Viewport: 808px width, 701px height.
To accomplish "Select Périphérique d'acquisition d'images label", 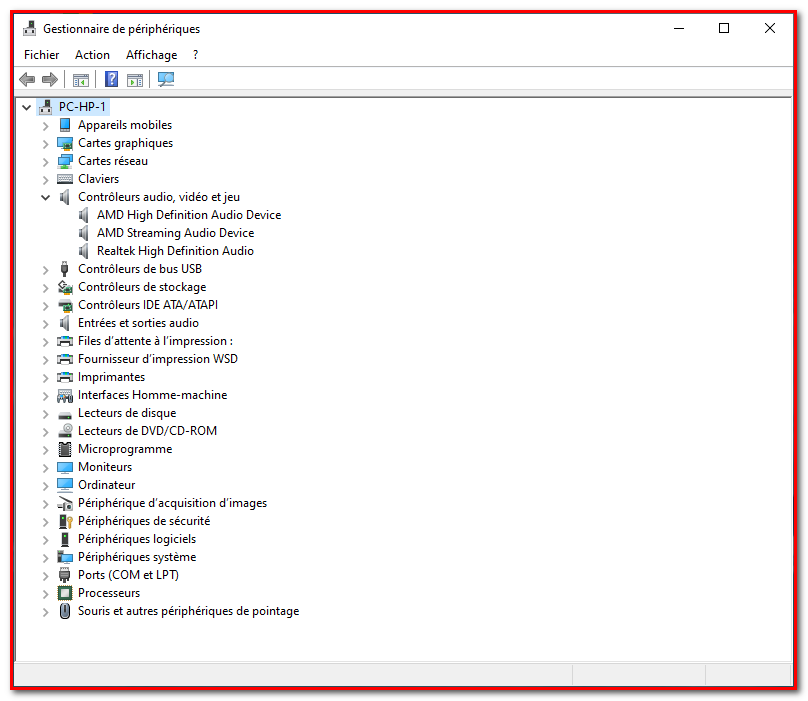I will [x=172, y=503].
